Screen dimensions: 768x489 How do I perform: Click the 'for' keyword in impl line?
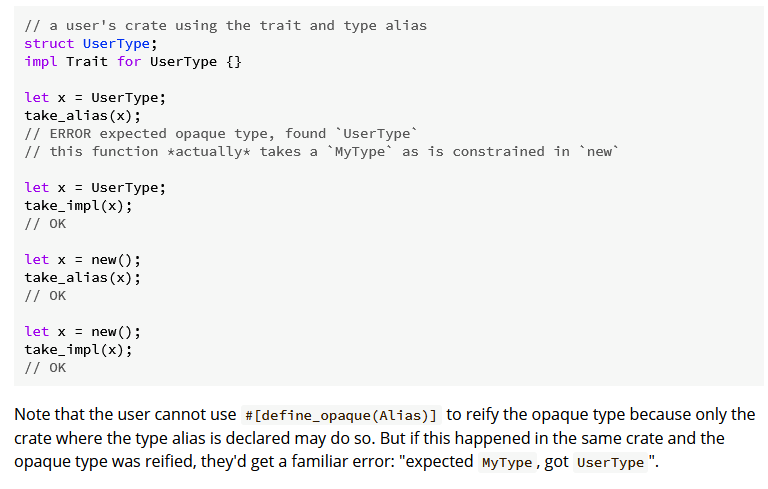tap(129, 62)
